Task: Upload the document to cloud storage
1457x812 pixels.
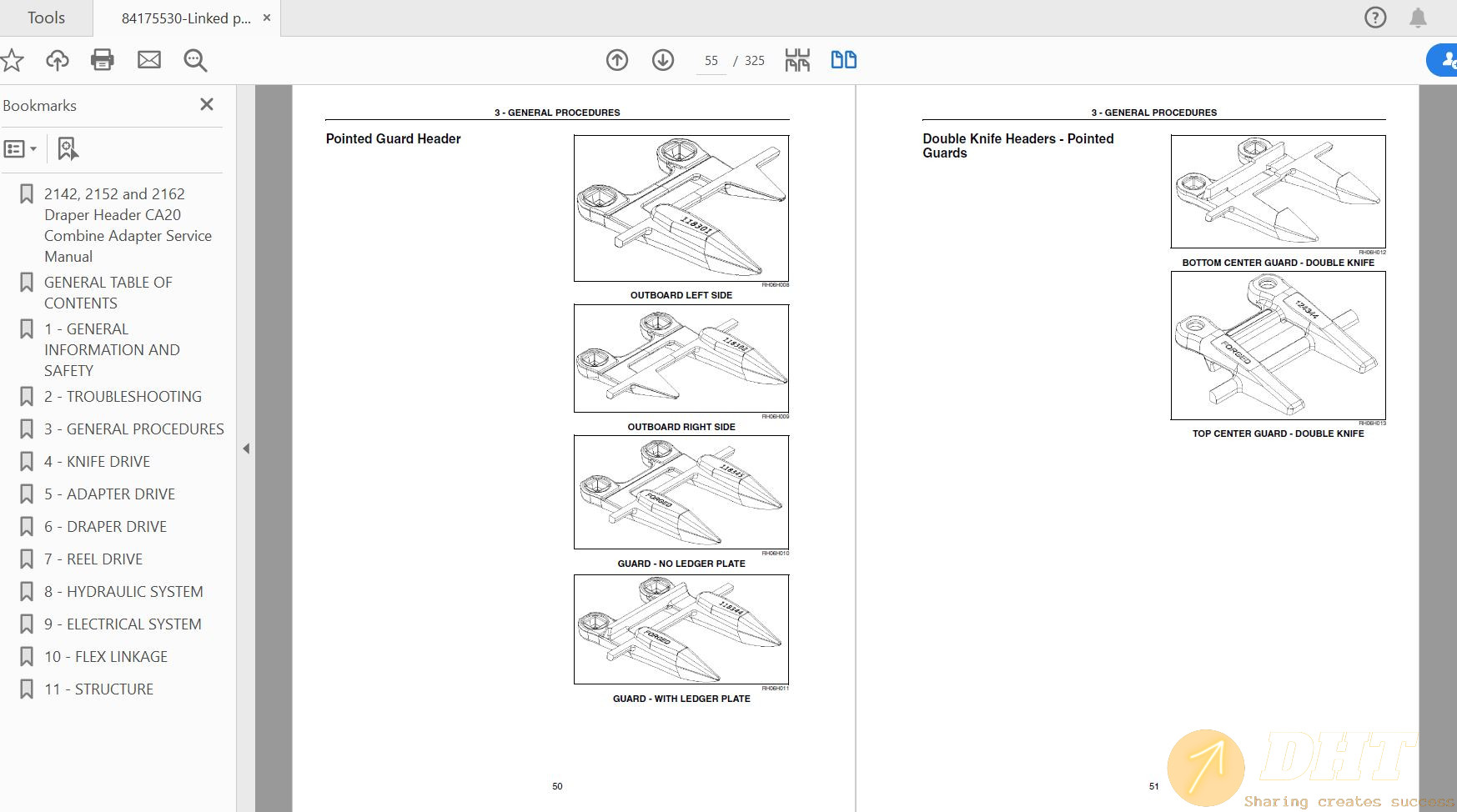Action: coord(56,59)
